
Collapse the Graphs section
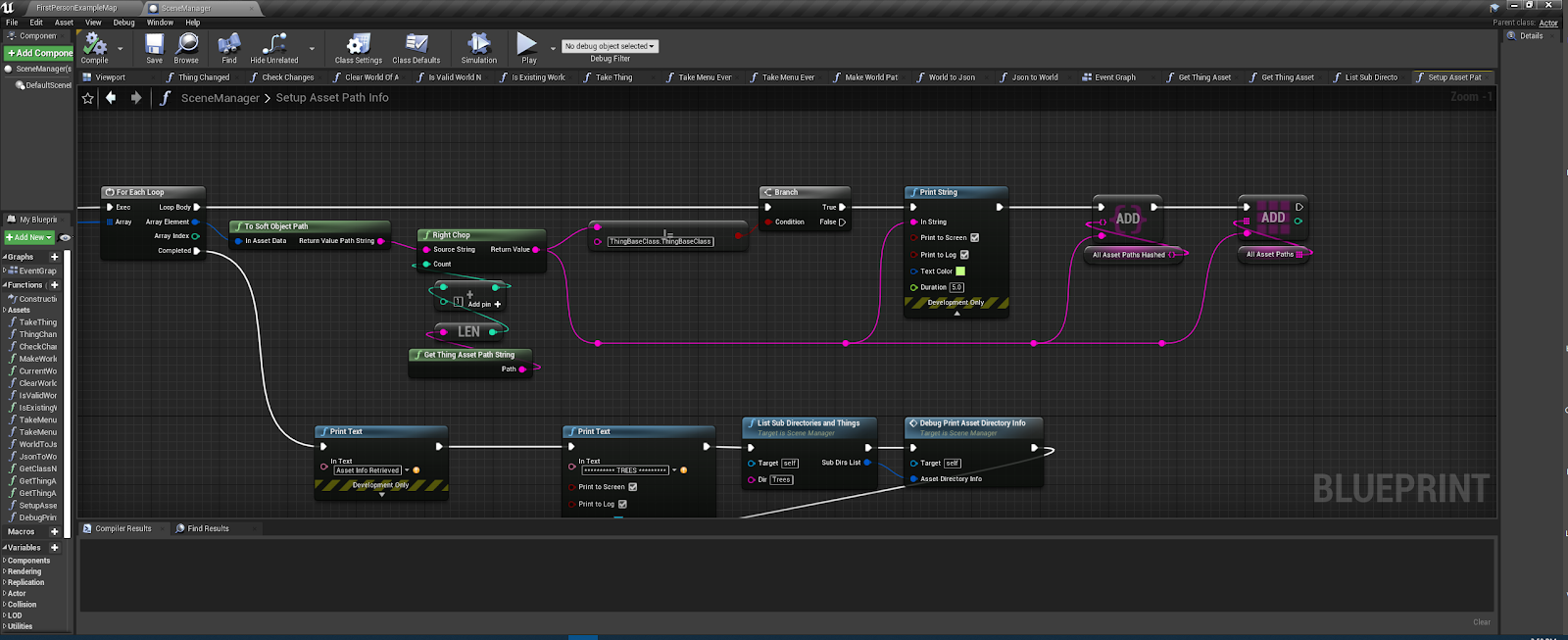pos(5,257)
